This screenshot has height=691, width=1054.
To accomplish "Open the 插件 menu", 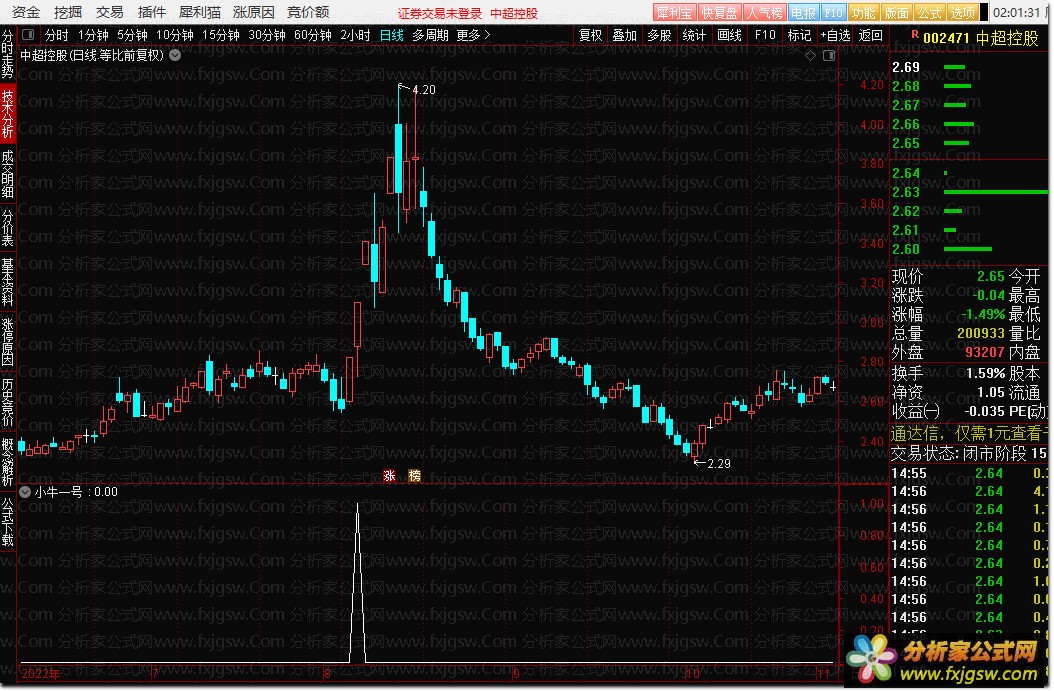I will [x=151, y=12].
